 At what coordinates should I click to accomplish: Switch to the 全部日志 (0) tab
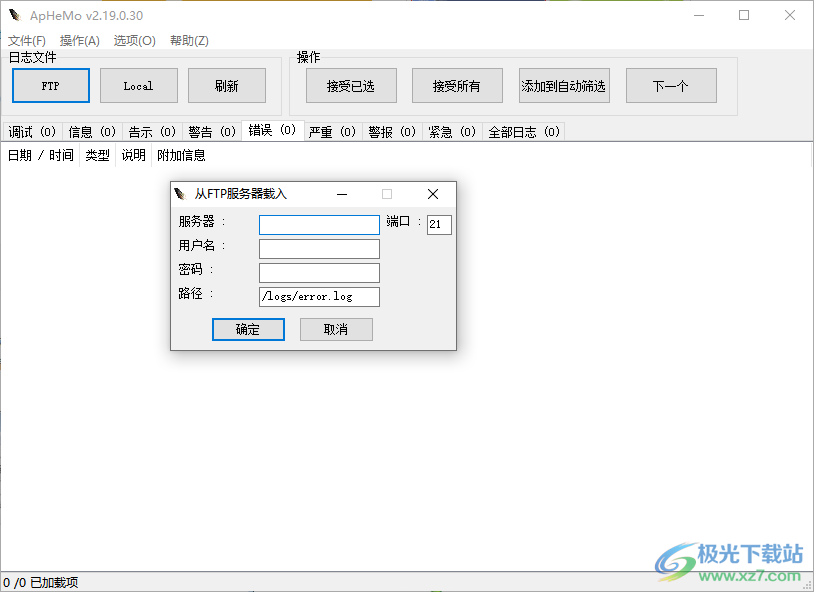pyautogui.click(x=524, y=132)
